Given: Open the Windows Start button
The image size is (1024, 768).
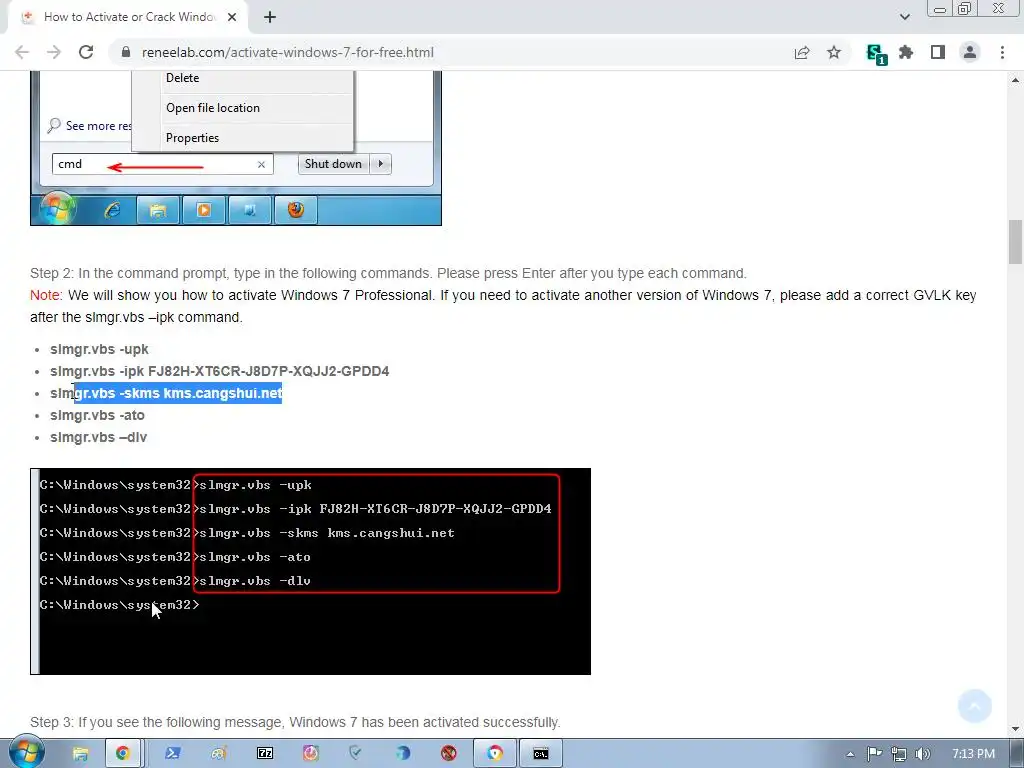Looking at the screenshot, I should [26, 752].
